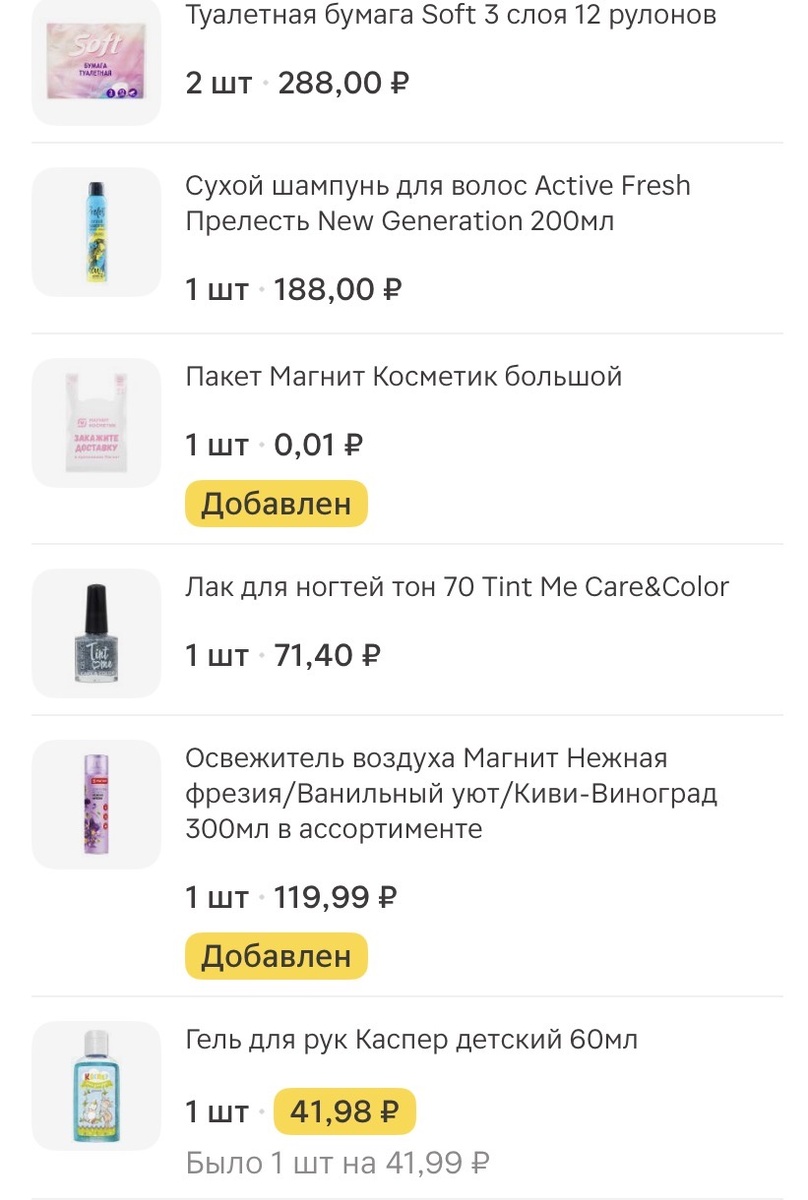Tap Пакет Магнит Косметик большой title
The width and height of the screenshot is (808, 1200).
[x=404, y=376]
